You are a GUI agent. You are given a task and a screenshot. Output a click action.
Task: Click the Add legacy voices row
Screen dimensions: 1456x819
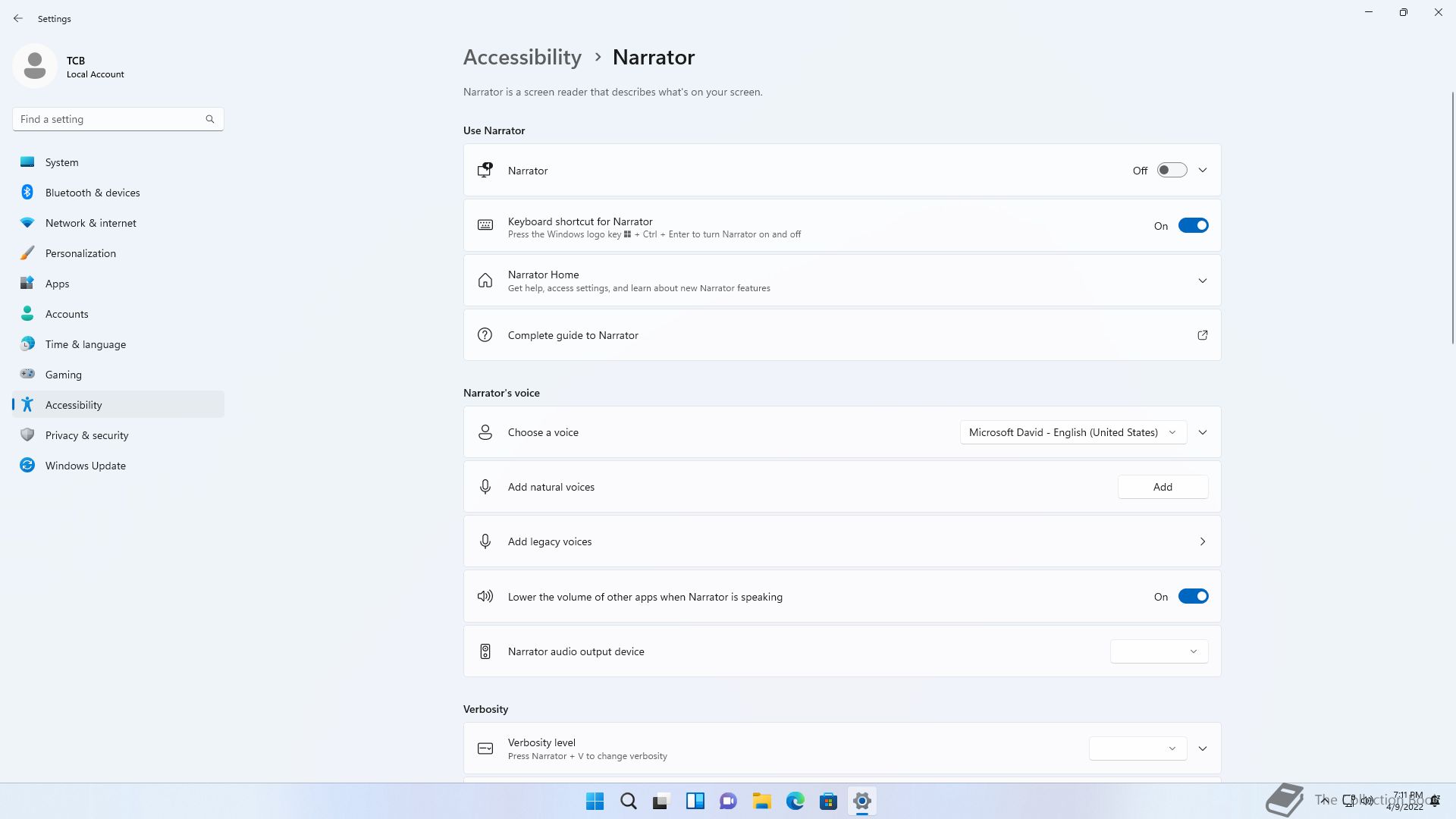pyautogui.click(x=842, y=541)
